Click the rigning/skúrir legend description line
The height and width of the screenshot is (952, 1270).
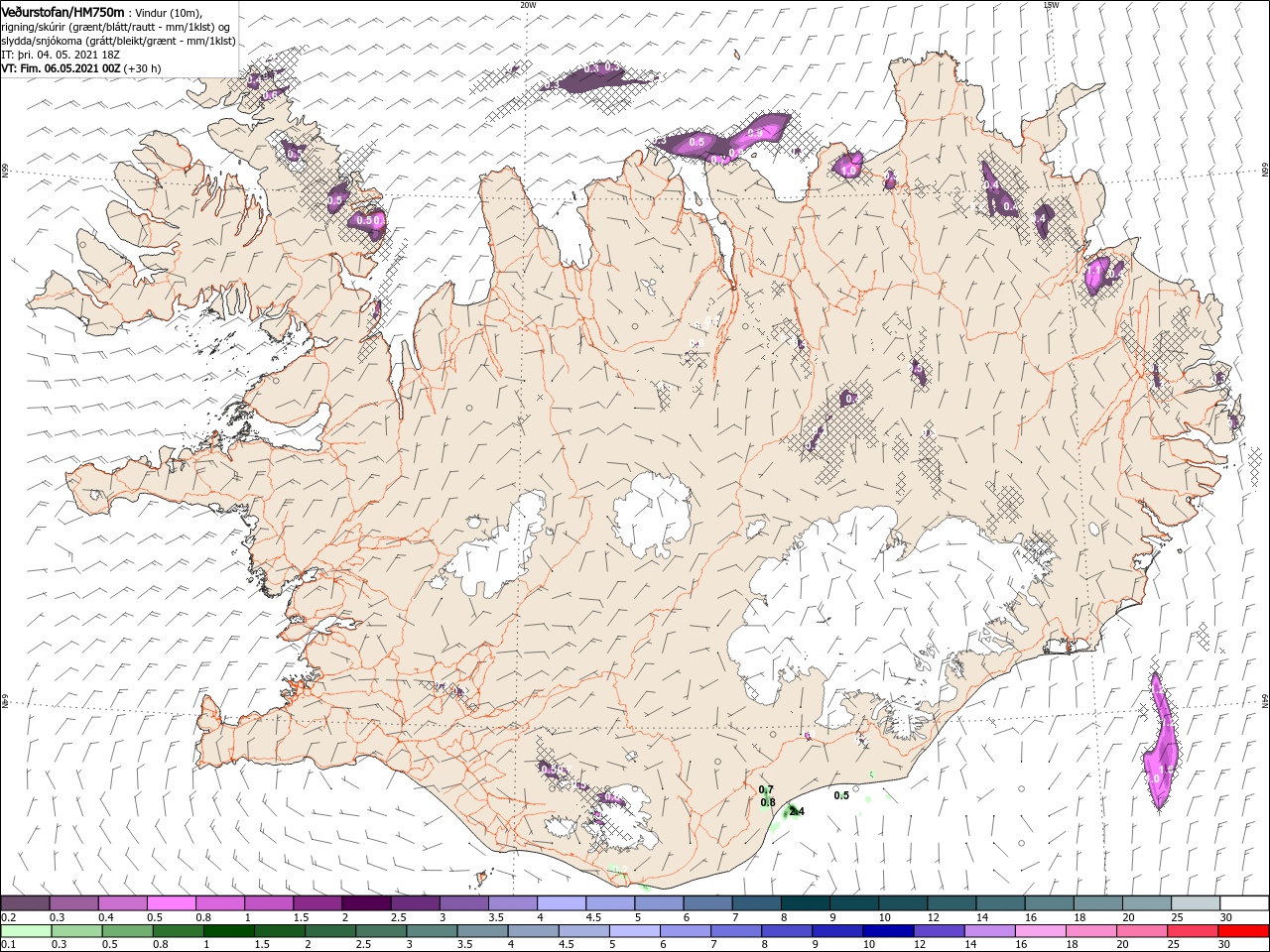tap(116, 27)
